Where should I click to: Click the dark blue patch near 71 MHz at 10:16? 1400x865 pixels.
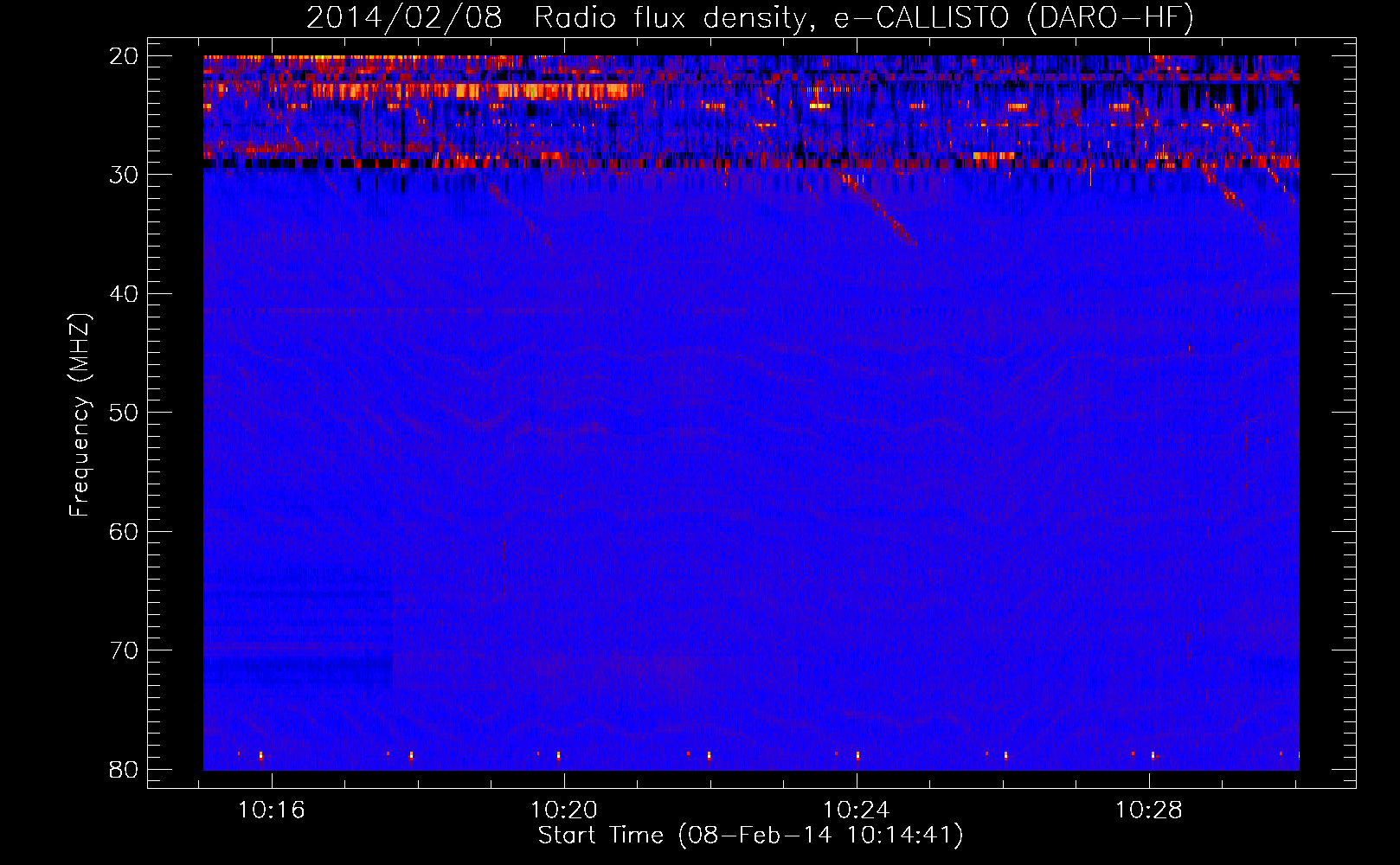[299, 670]
